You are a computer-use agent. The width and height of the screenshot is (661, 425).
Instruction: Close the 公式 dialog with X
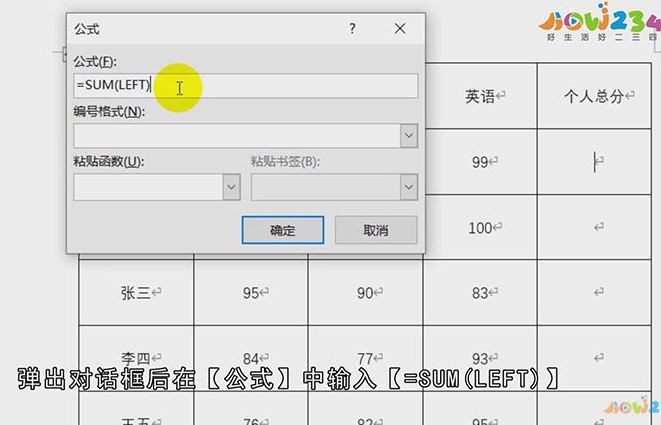click(x=400, y=29)
